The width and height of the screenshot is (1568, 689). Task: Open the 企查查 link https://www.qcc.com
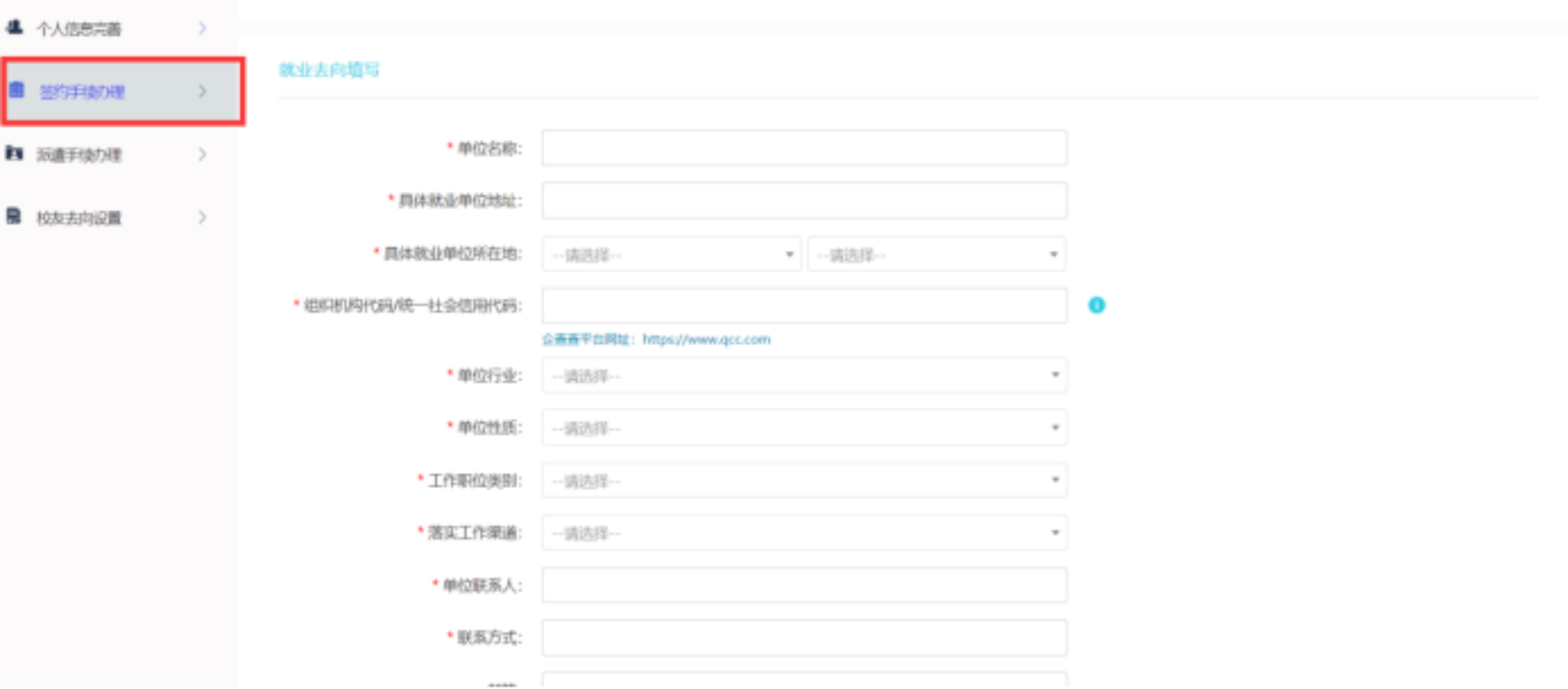(x=705, y=339)
